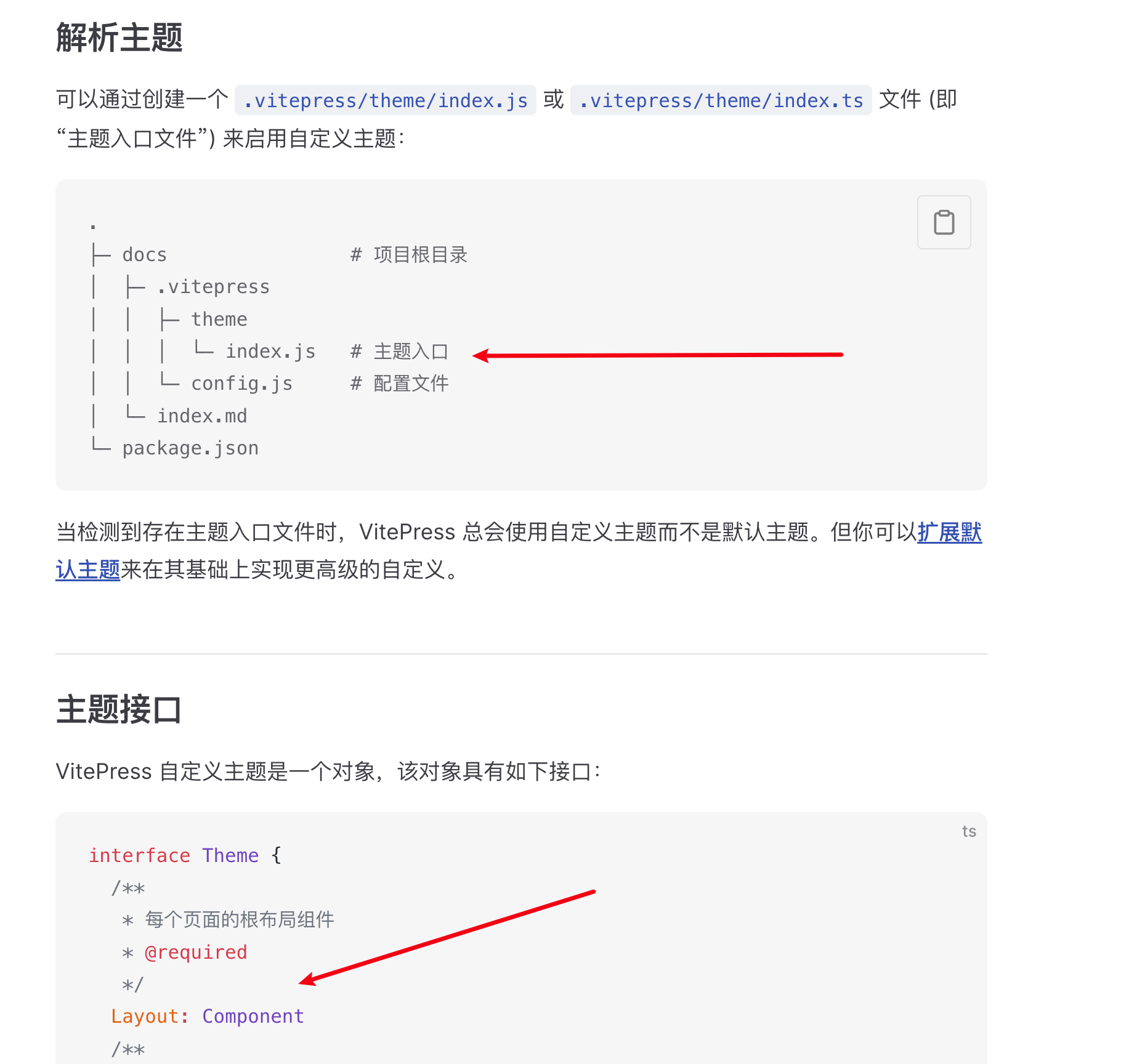Click the Theme type name in code
Screen dimensions: 1121x1064
(230, 855)
